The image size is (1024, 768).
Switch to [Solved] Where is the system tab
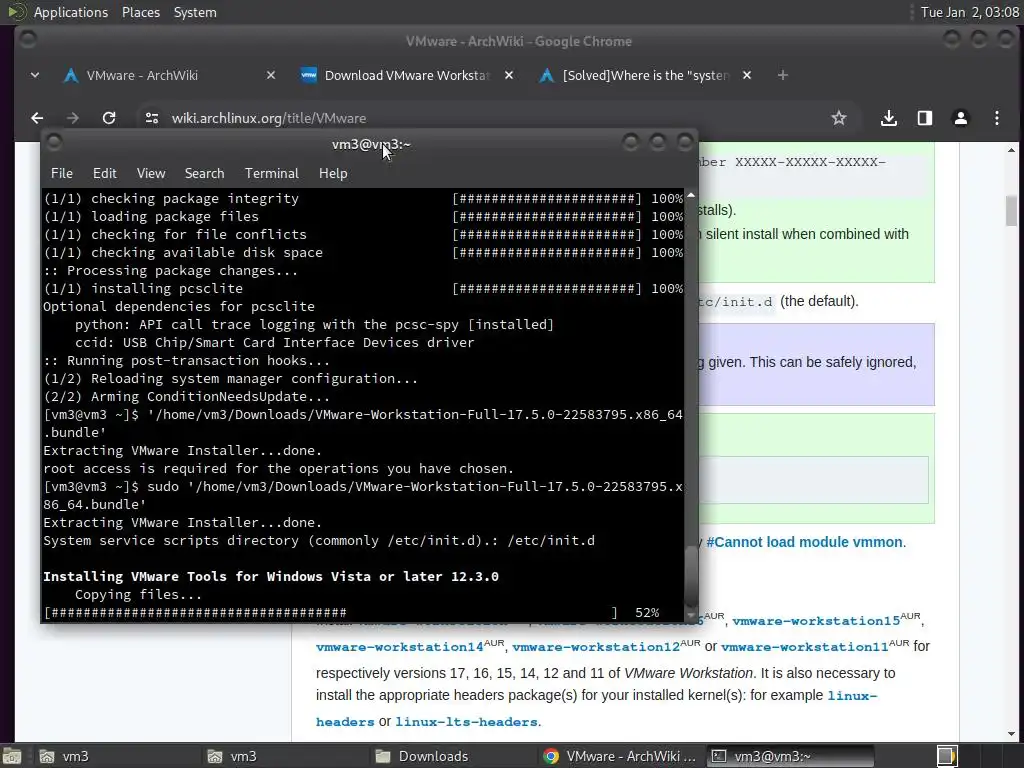(645, 76)
